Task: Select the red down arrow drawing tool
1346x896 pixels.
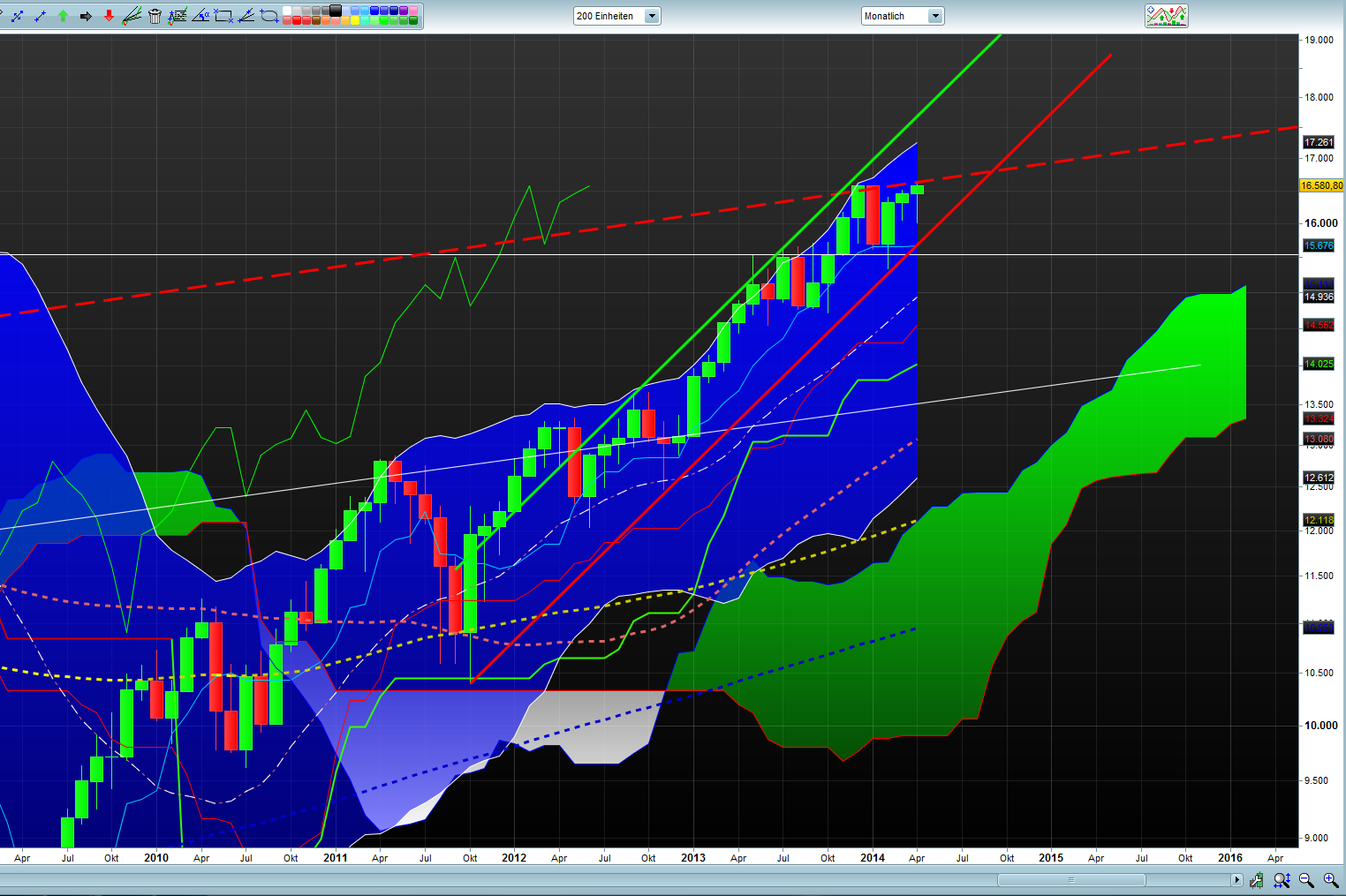Action: click(109, 15)
